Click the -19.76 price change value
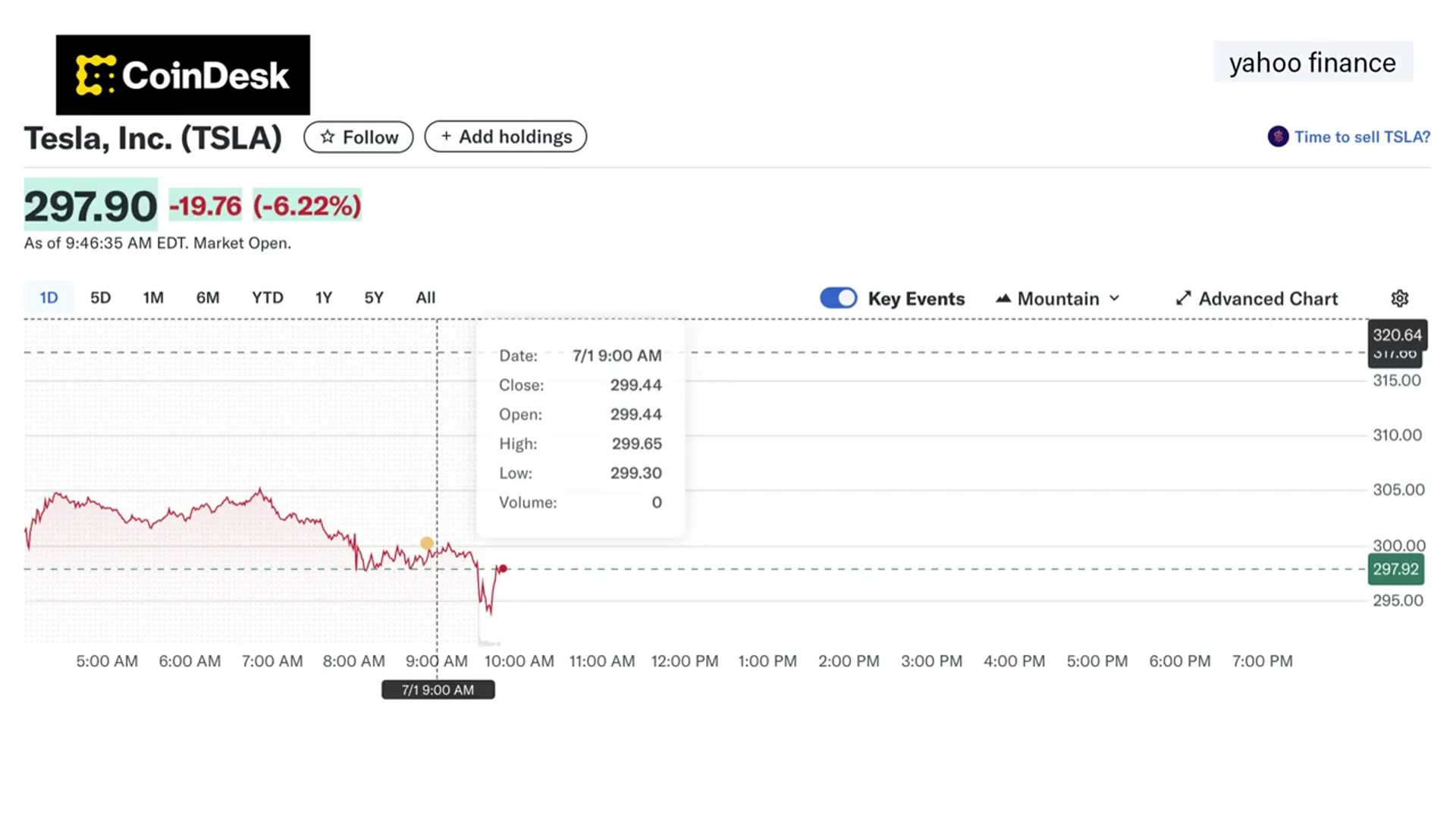 point(206,206)
